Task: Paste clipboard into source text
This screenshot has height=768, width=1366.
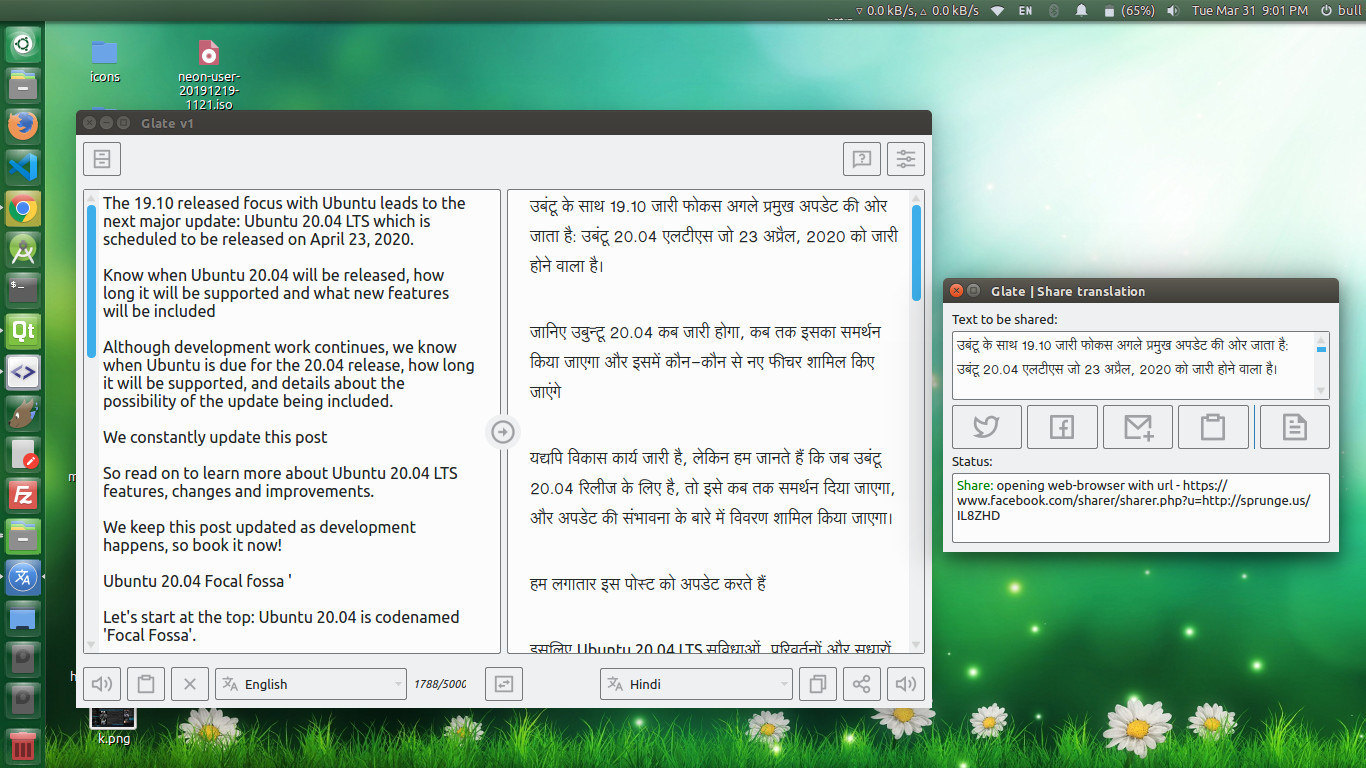Action: tap(145, 684)
